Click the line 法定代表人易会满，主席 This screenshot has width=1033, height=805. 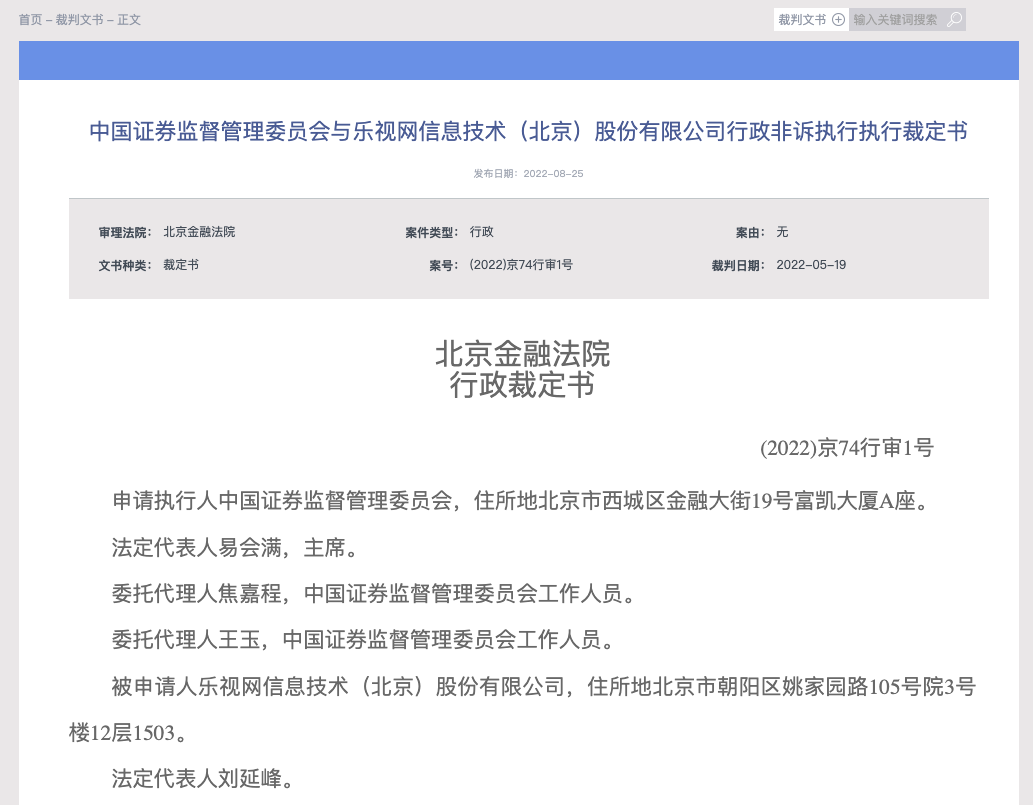[235, 547]
